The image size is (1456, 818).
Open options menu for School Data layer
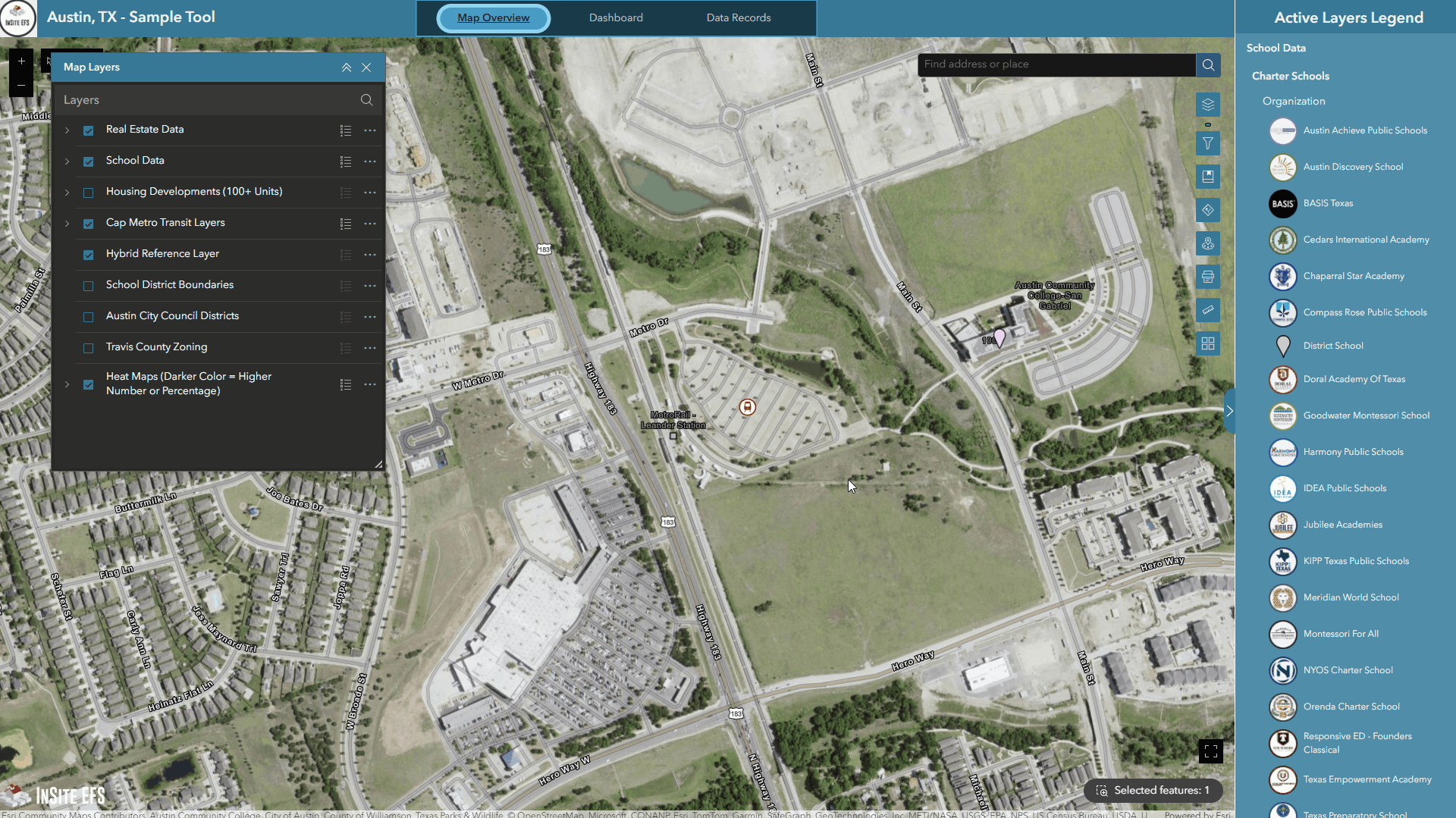(x=370, y=161)
